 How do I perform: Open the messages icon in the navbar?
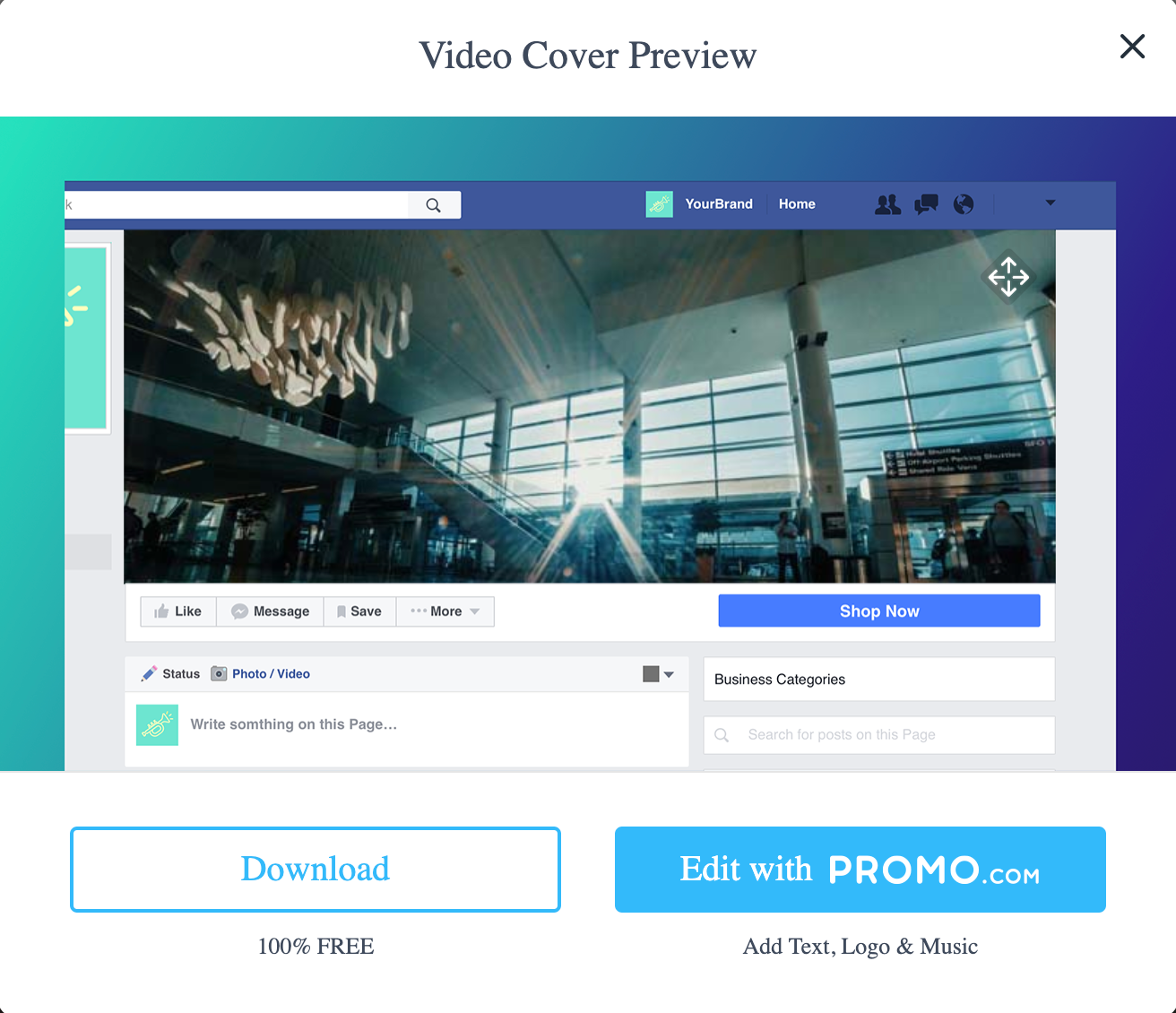926,204
